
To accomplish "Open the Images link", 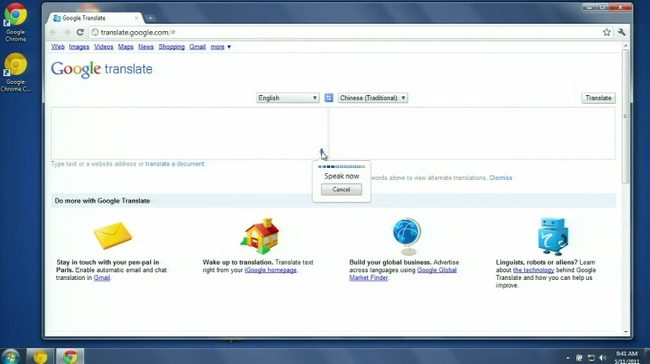I will [x=79, y=47].
